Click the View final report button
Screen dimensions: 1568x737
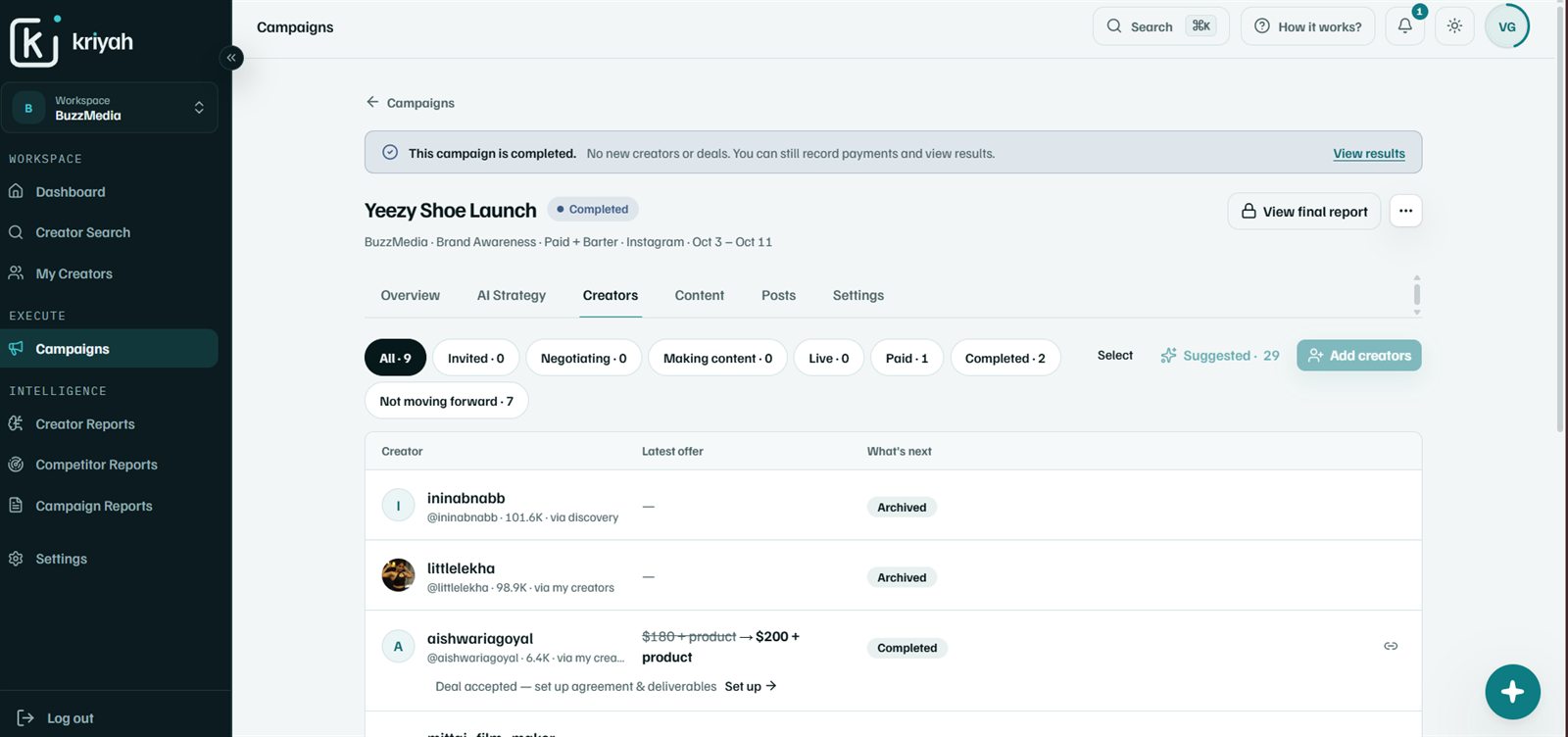[1304, 212]
